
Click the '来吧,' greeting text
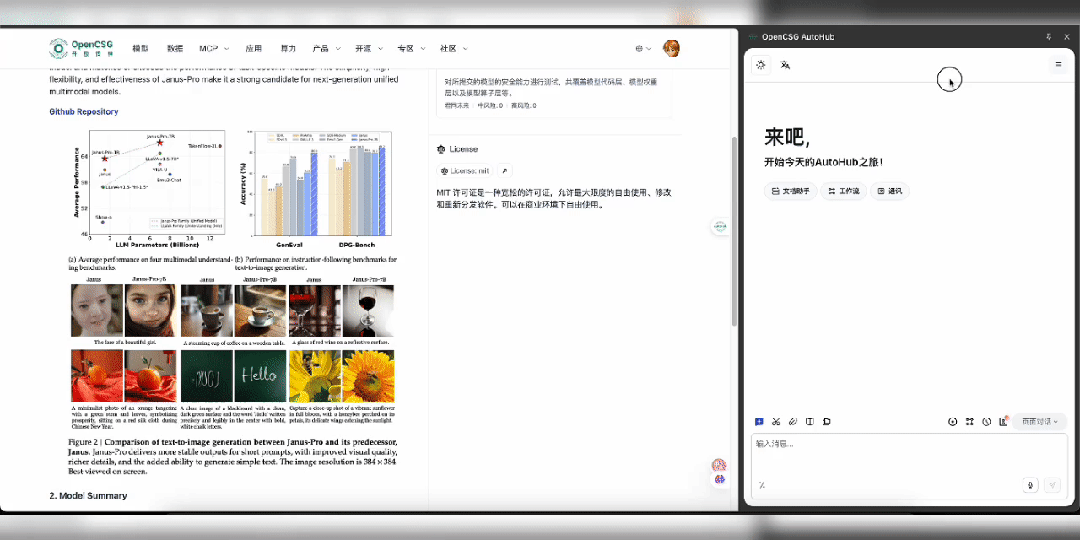point(787,138)
